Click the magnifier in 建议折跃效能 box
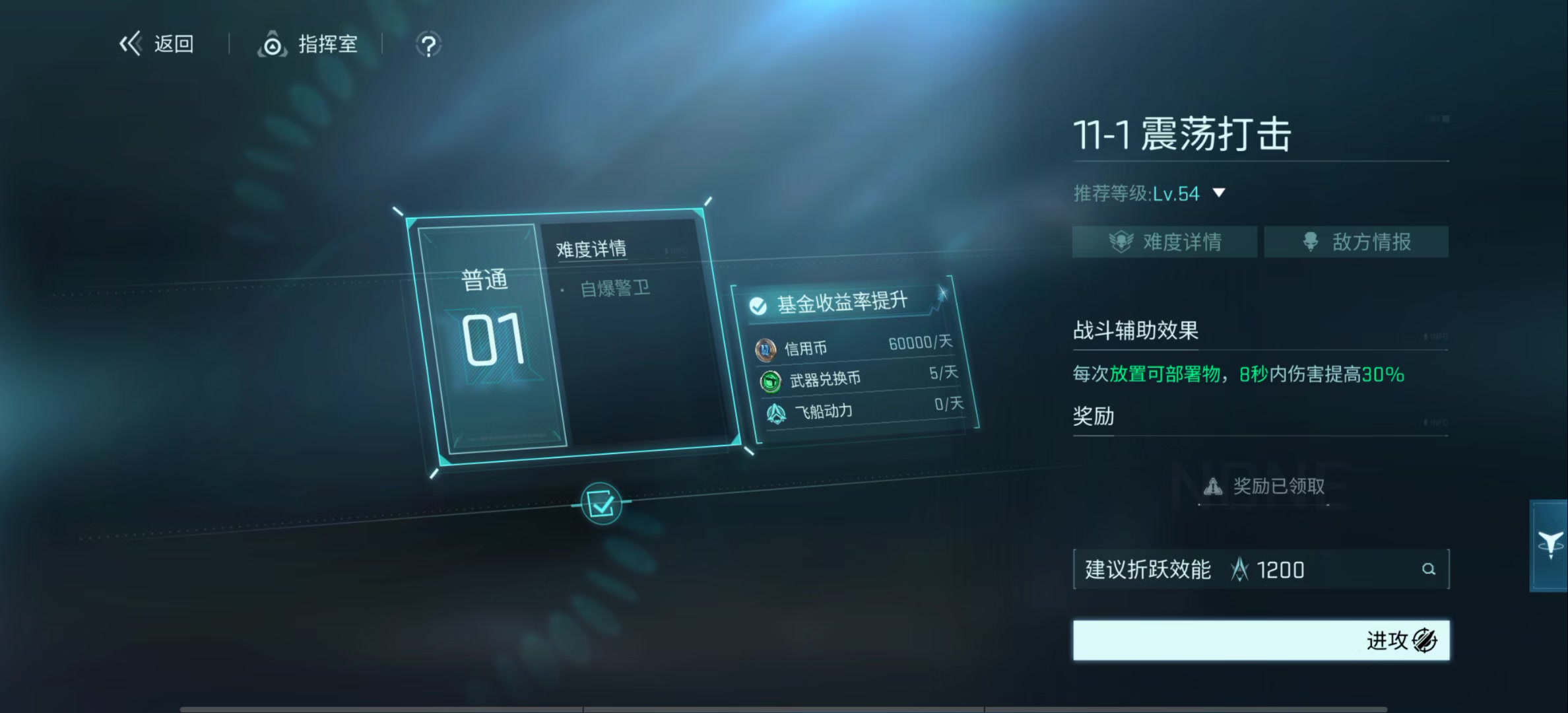Image resolution: width=1568 pixels, height=713 pixels. coord(1429,569)
